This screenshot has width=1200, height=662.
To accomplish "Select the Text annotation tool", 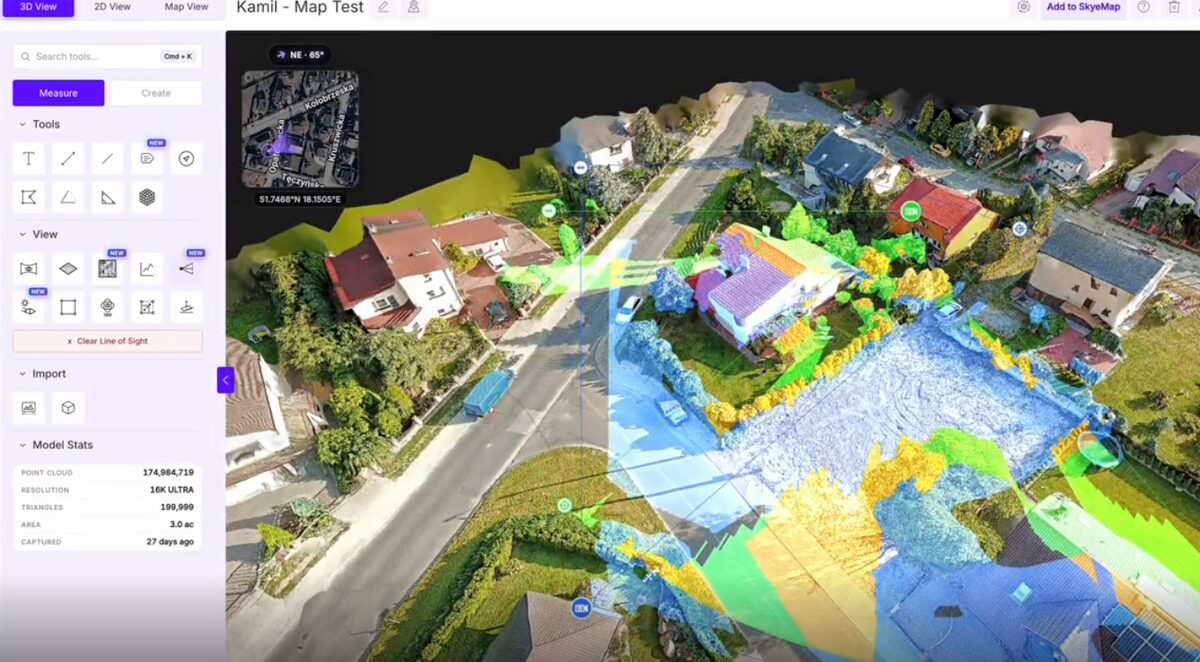I will (x=29, y=158).
